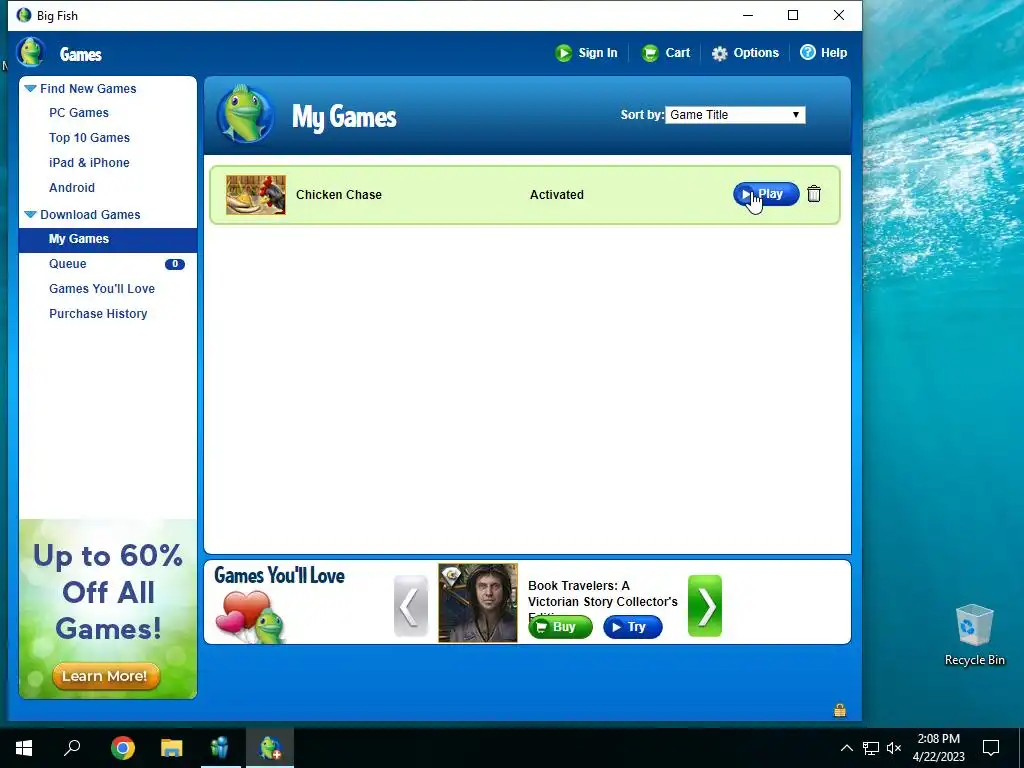
Task: Collapse the Find New Games section
Action: pyautogui.click(x=30, y=88)
